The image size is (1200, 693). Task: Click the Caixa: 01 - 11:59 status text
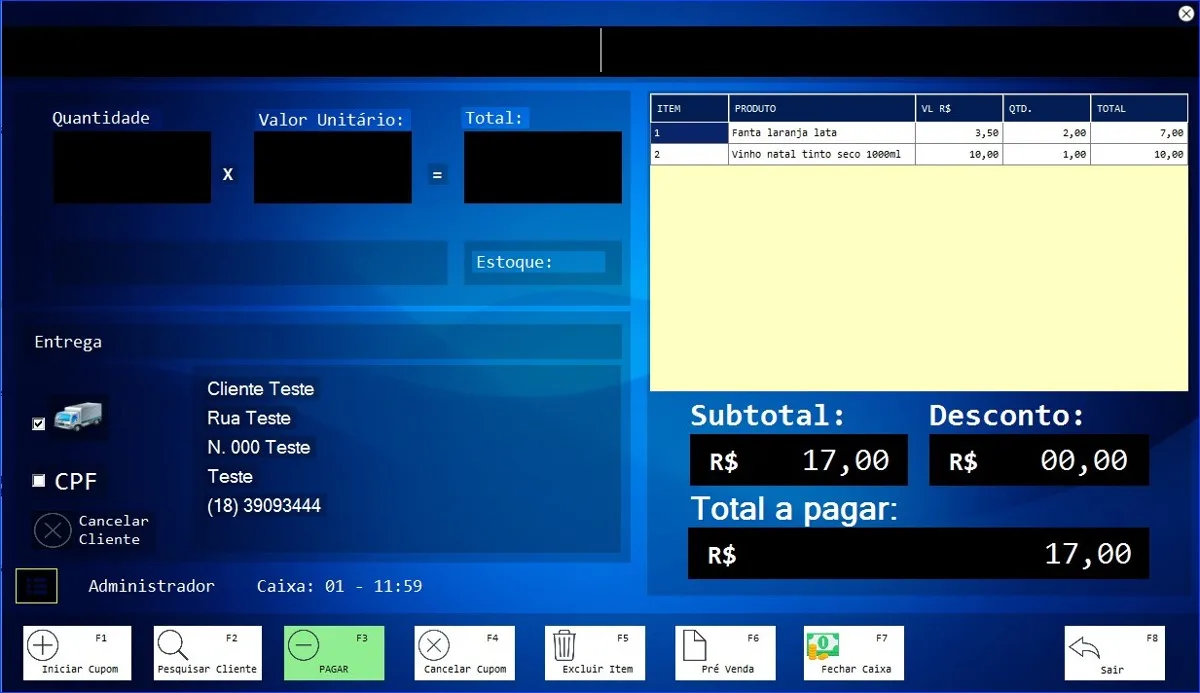point(339,586)
